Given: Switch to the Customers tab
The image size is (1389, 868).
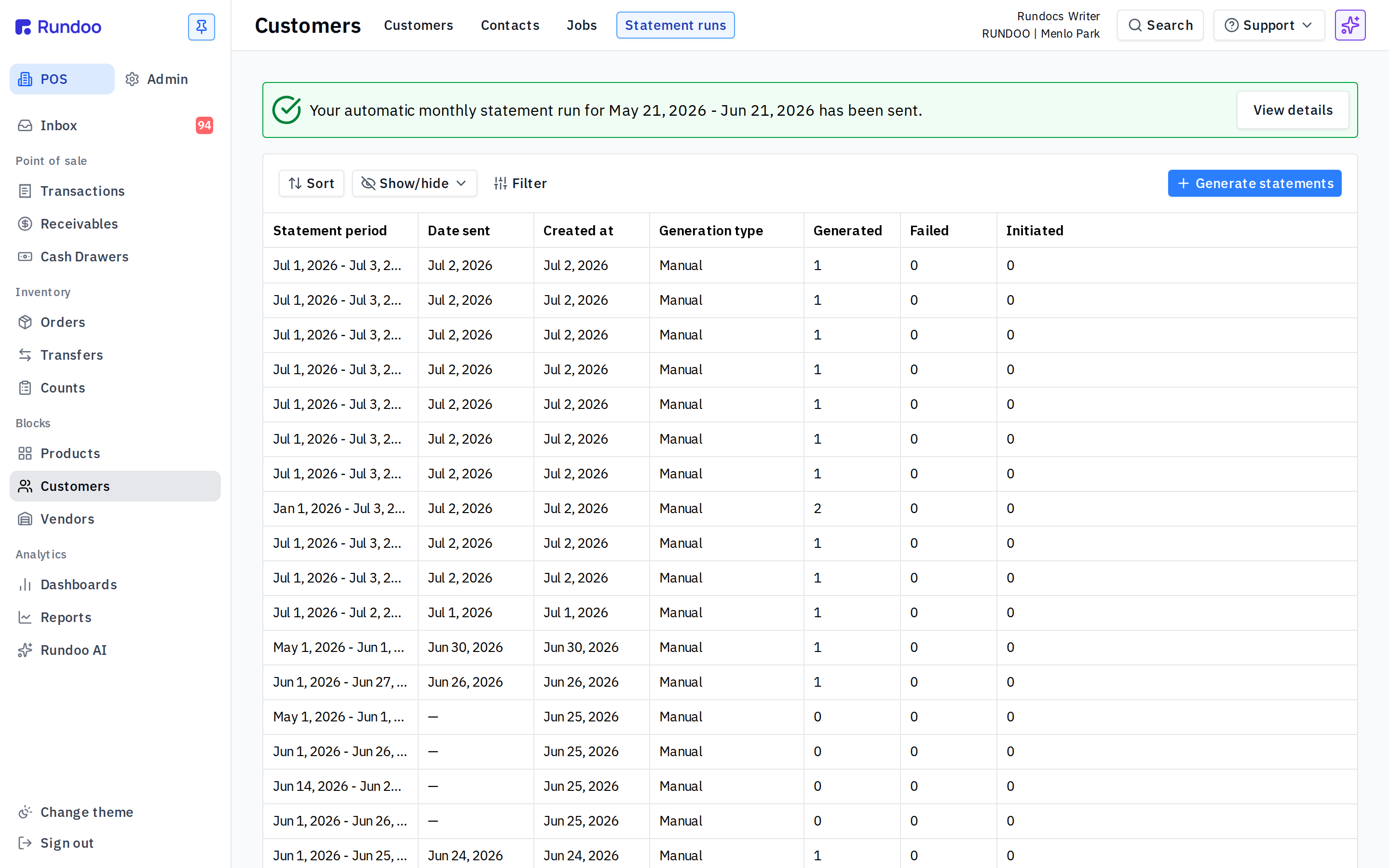Looking at the screenshot, I should tap(419, 25).
